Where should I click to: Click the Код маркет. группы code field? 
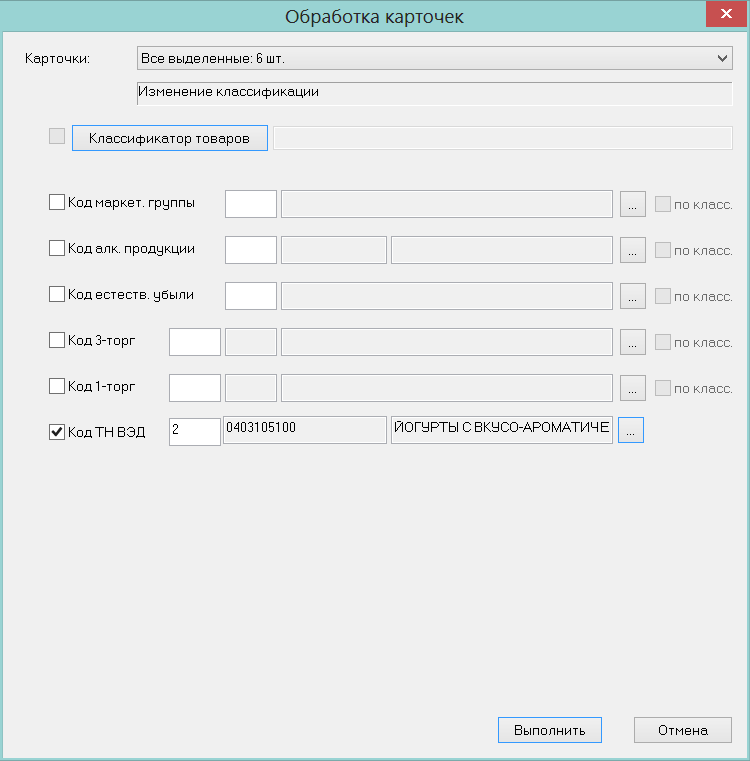[x=251, y=204]
